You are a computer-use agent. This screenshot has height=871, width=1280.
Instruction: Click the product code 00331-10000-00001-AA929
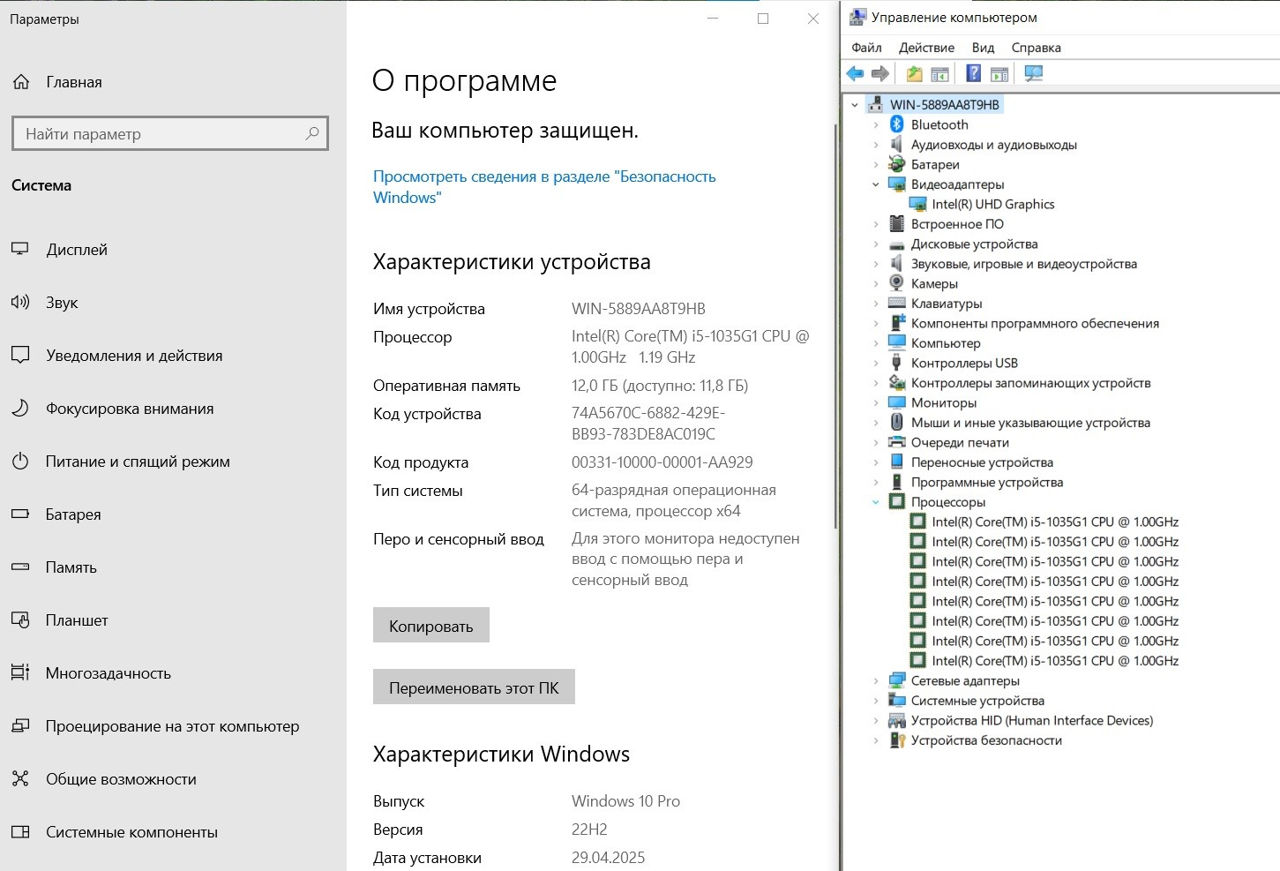pos(662,462)
